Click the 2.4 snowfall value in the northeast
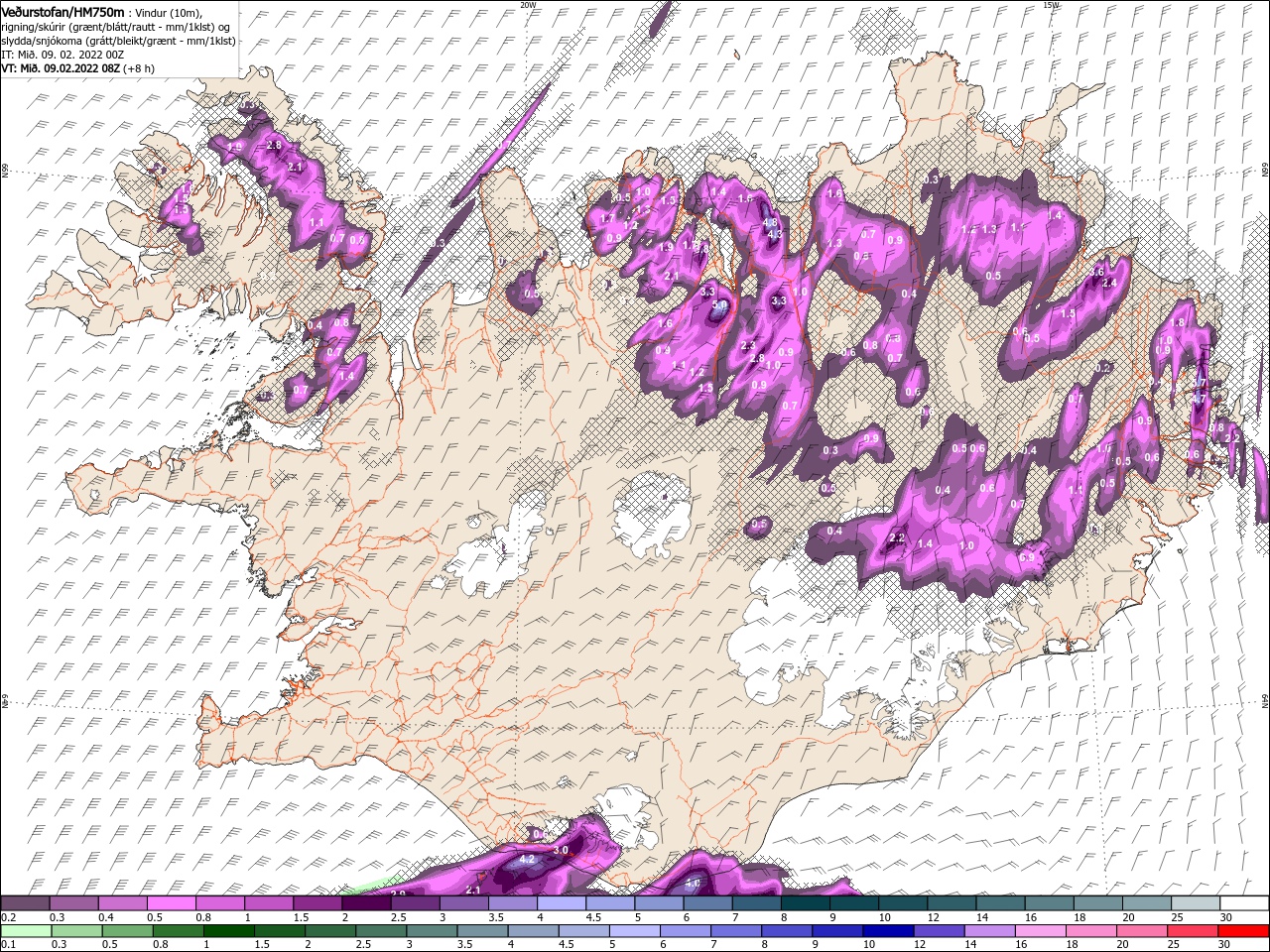This screenshot has width=1270, height=952. pyautogui.click(x=1110, y=283)
